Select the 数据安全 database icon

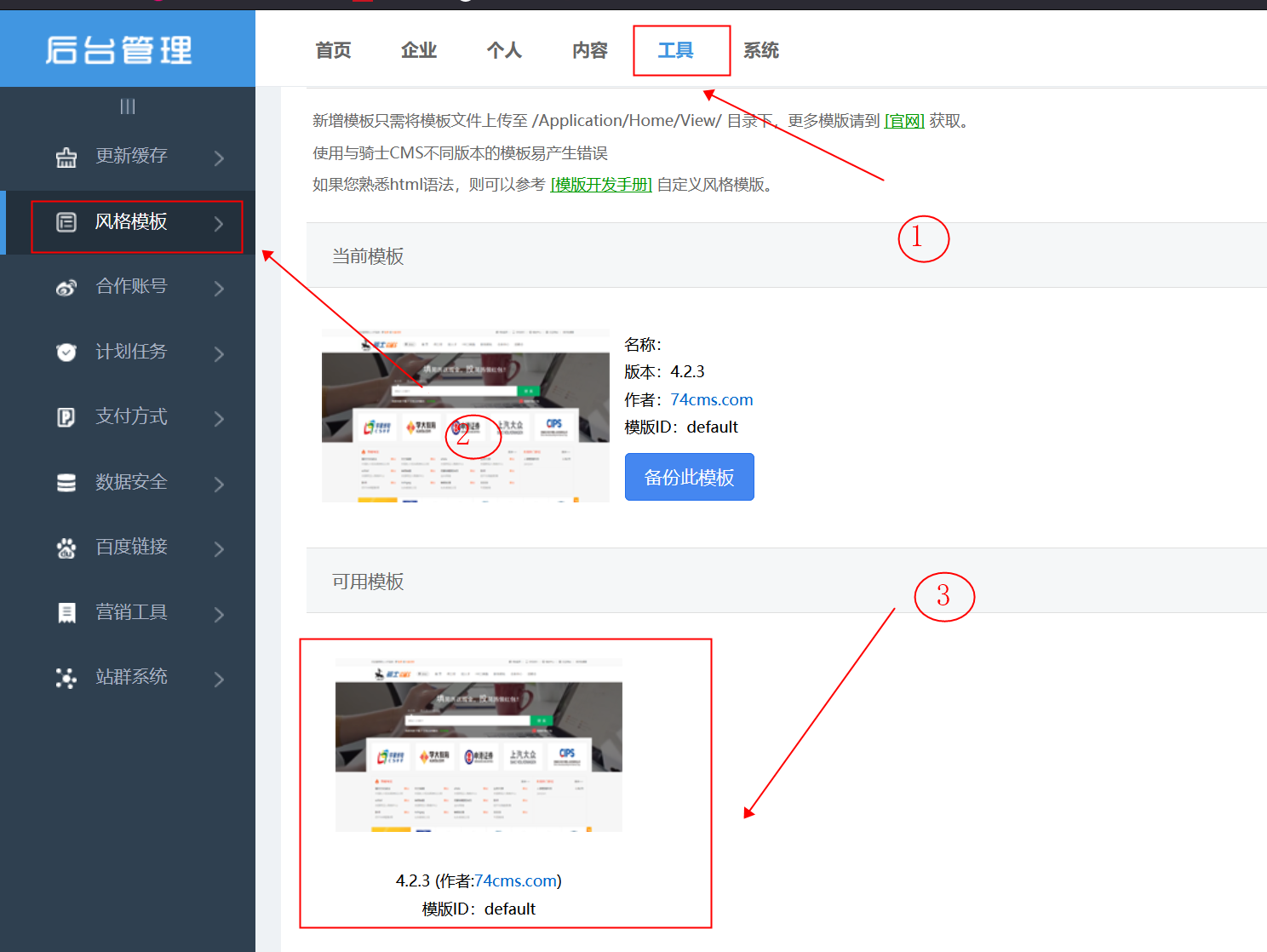66,482
